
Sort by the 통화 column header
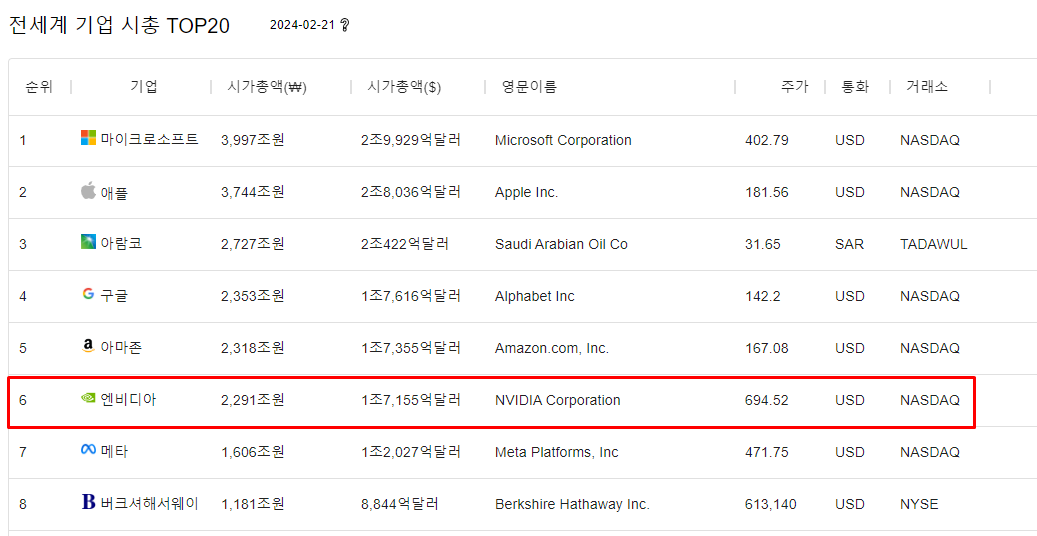coord(854,87)
